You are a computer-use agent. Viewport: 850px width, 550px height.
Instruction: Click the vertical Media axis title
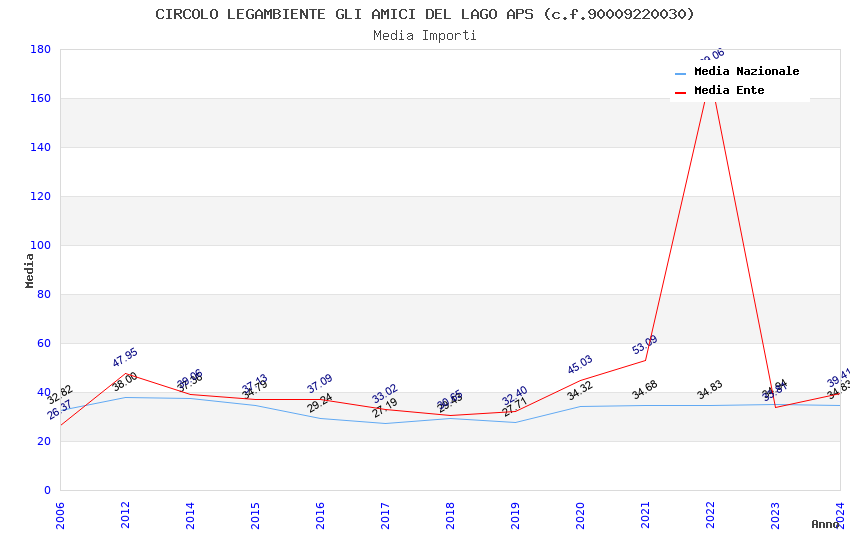pos(30,270)
